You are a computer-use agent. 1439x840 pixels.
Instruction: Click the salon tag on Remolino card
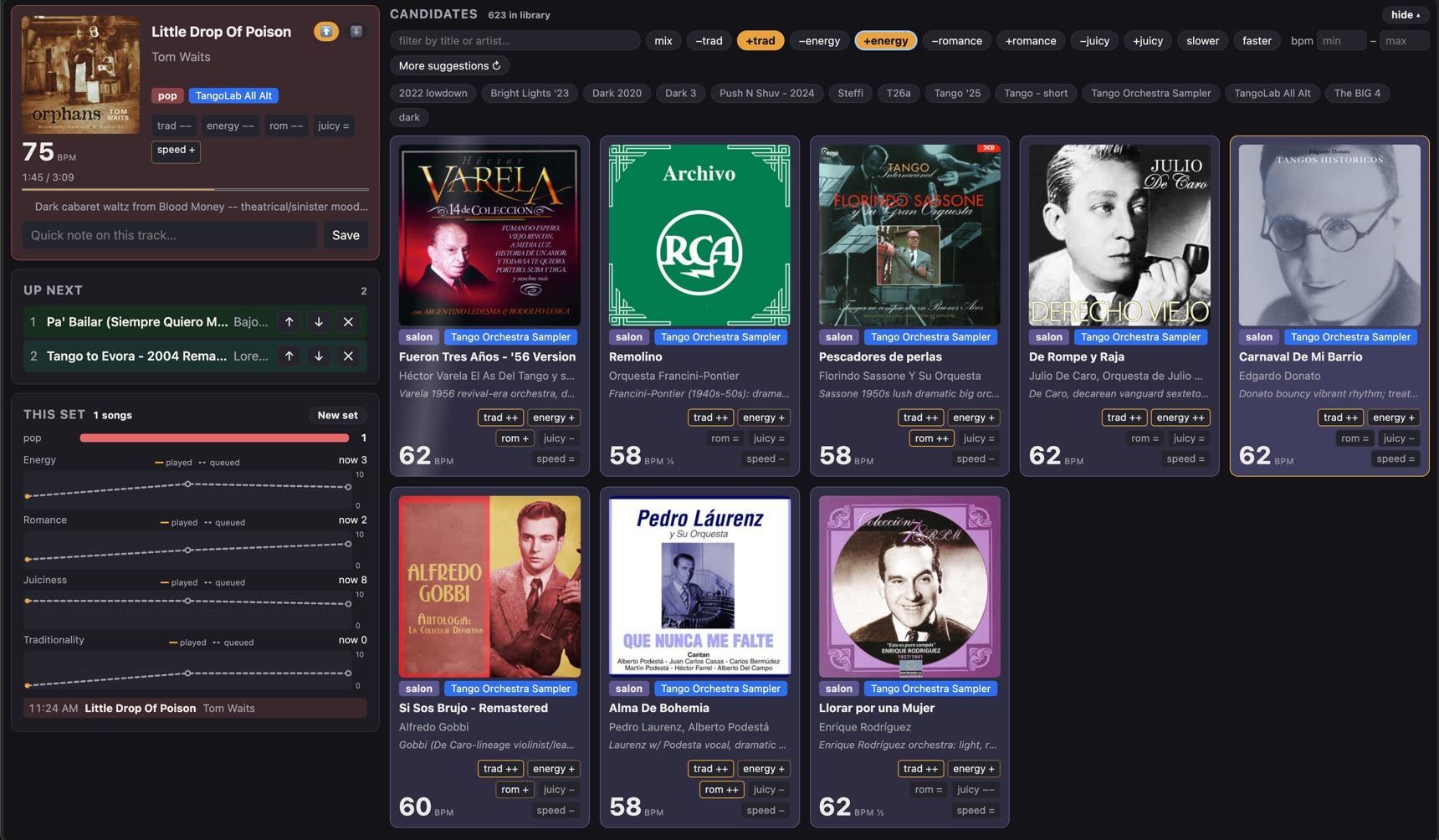(629, 337)
